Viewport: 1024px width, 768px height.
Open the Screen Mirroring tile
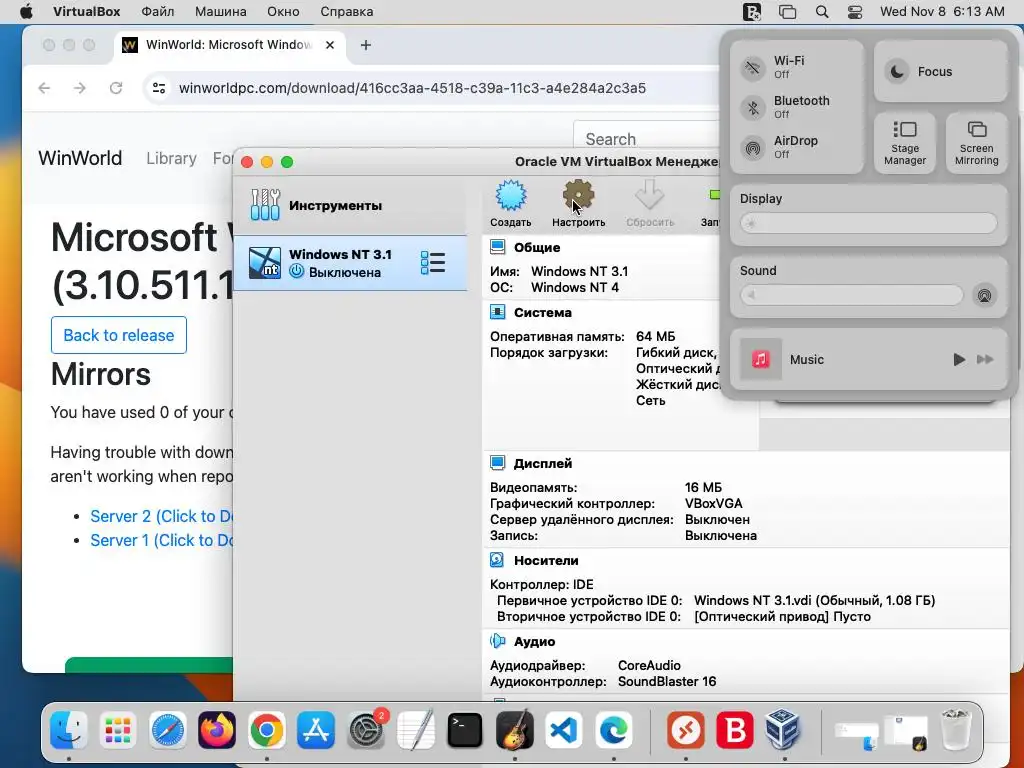coord(976,143)
